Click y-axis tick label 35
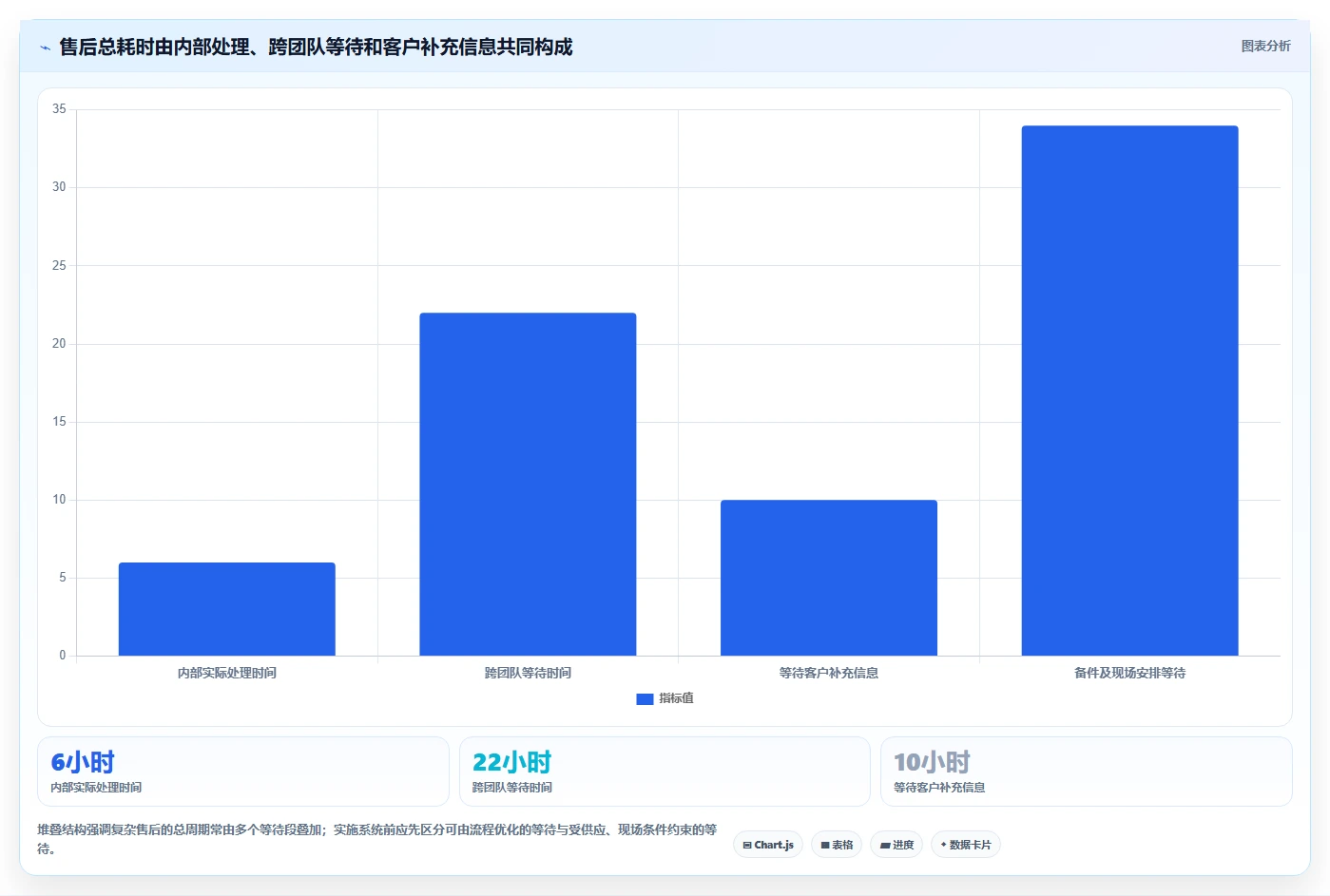The height and width of the screenshot is (896, 1330). (59, 109)
